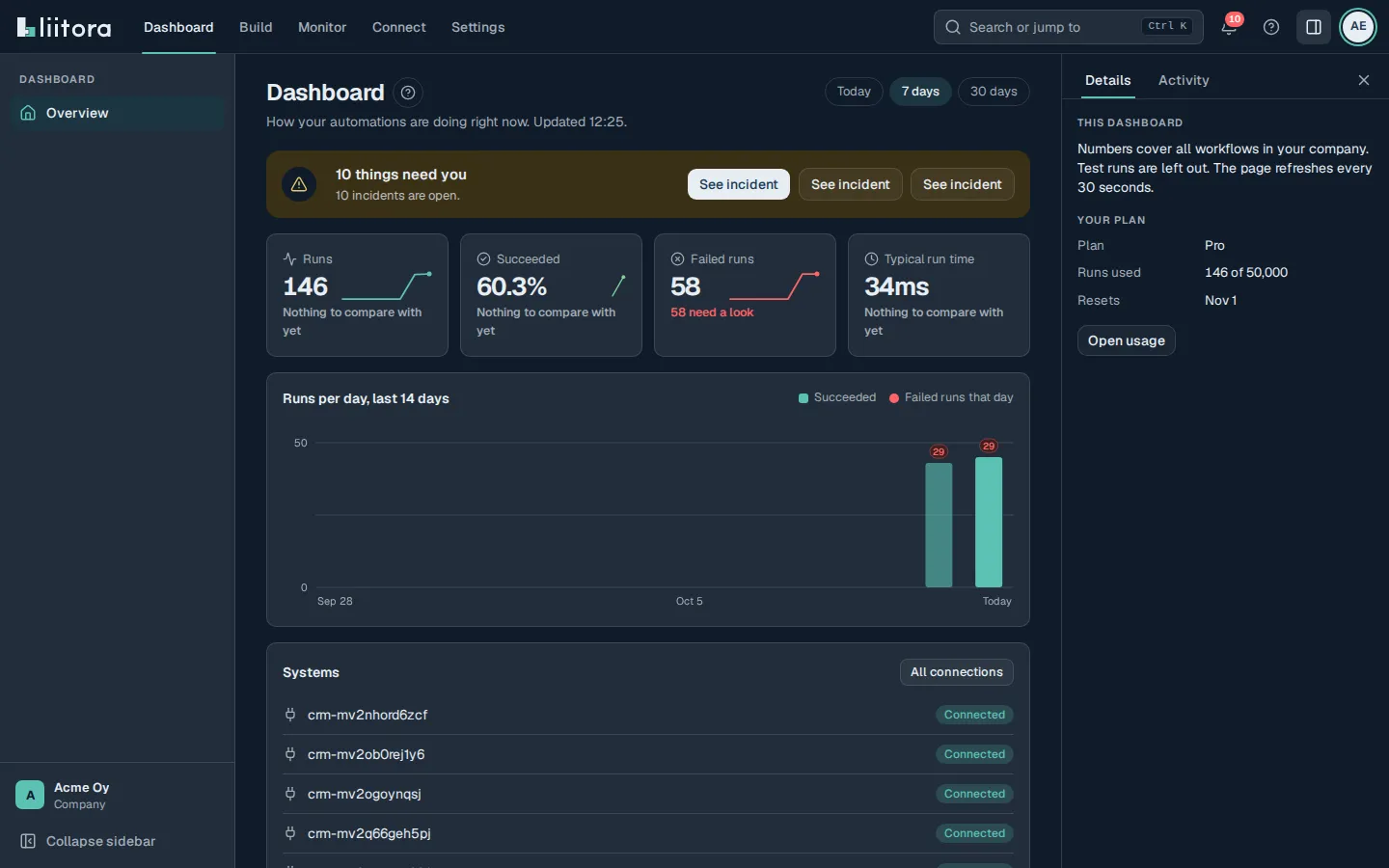Click the Collapse sidebar label
This screenshot has width=1389, height=868.
100,841
